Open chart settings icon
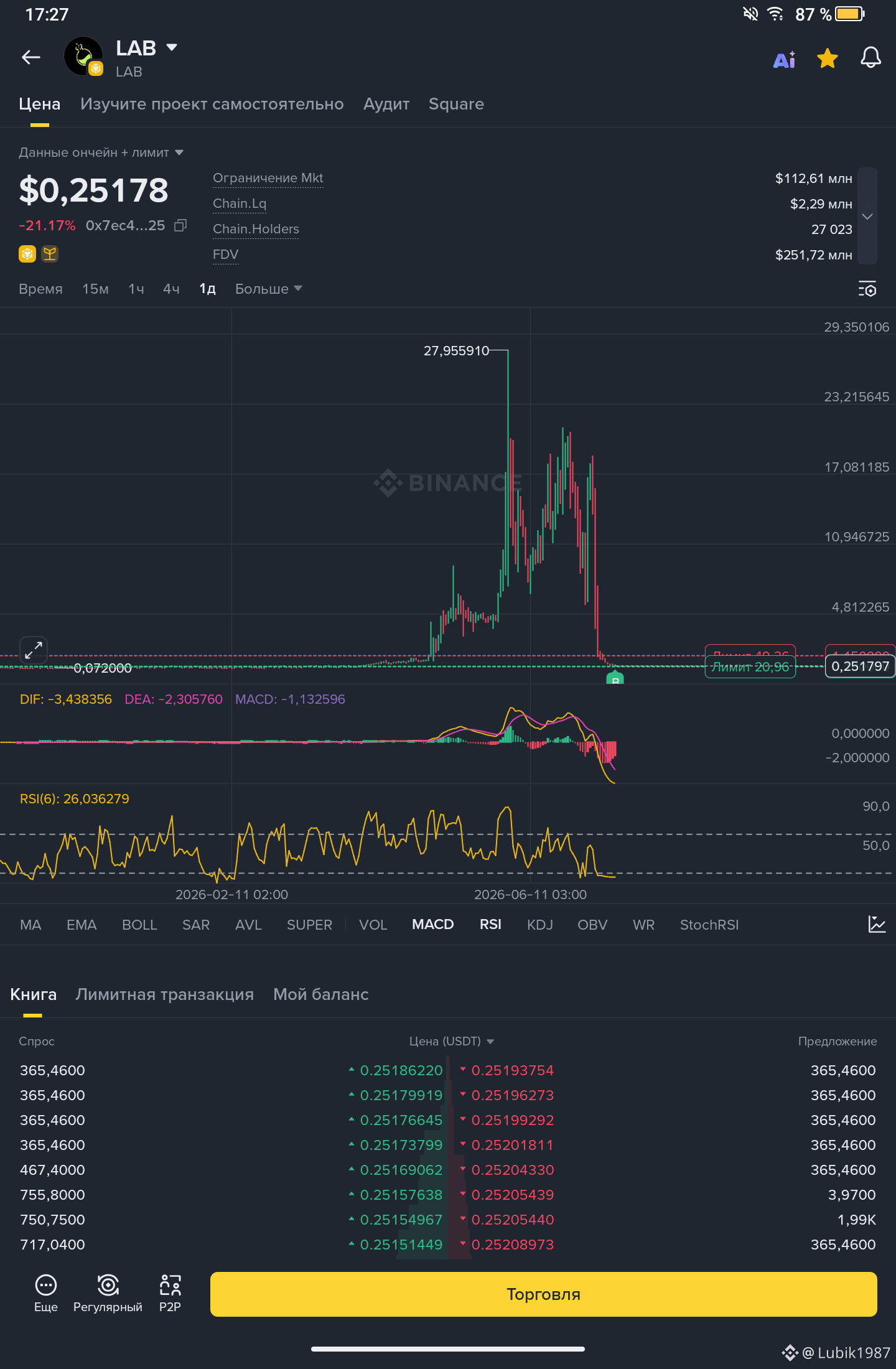896x1369 pixels. 867,289
